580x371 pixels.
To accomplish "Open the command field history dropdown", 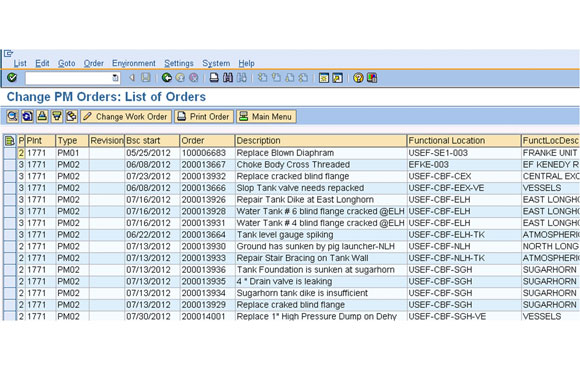I will 115,78.
